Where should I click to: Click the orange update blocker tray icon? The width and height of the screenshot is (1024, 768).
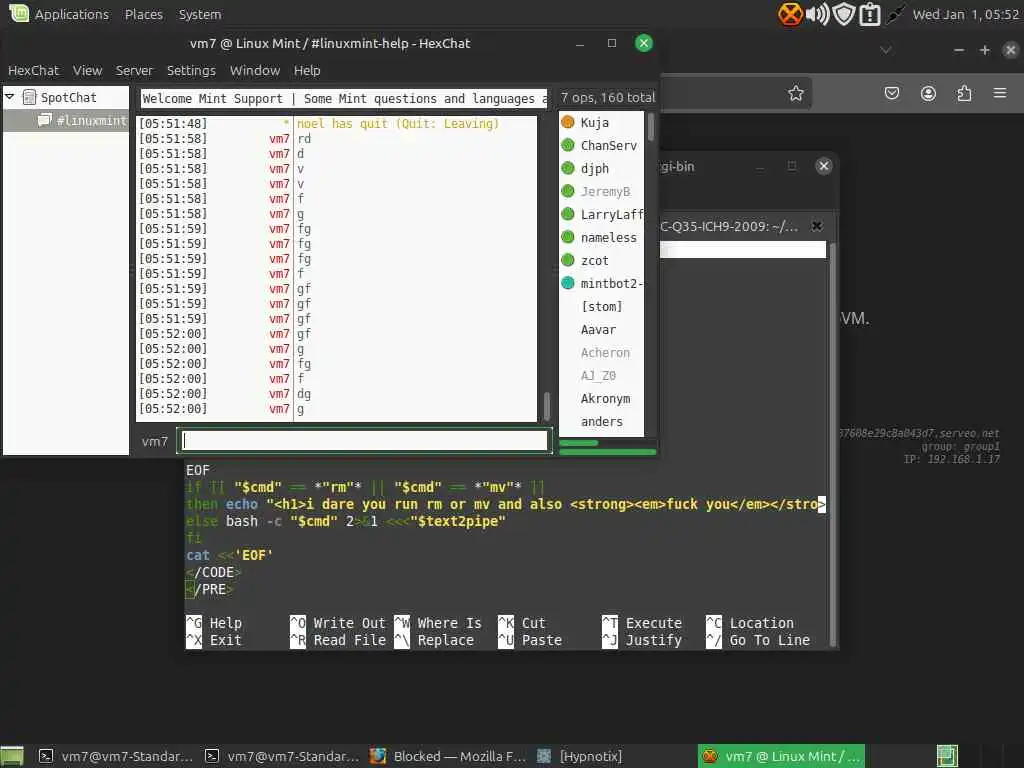coord(790,14)
